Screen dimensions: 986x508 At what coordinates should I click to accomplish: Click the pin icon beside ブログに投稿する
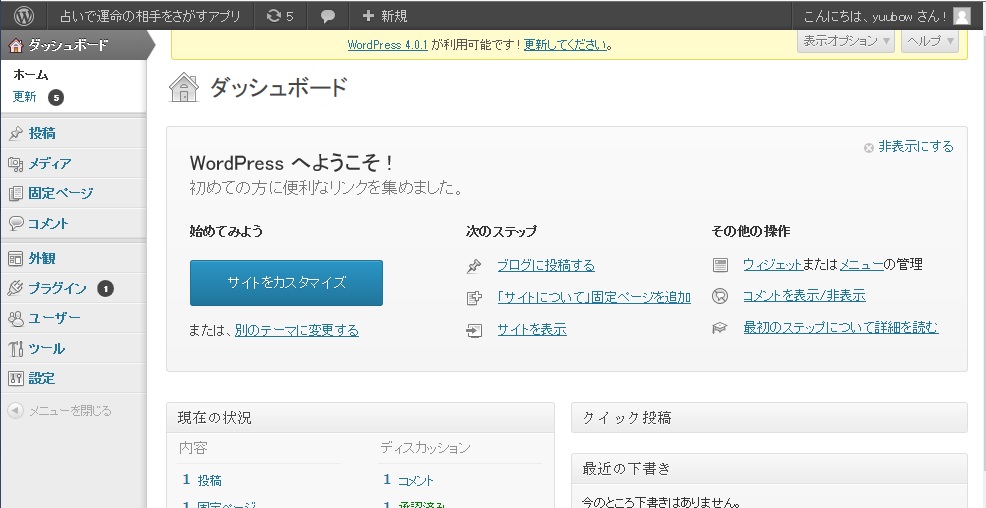click(474, 267)
